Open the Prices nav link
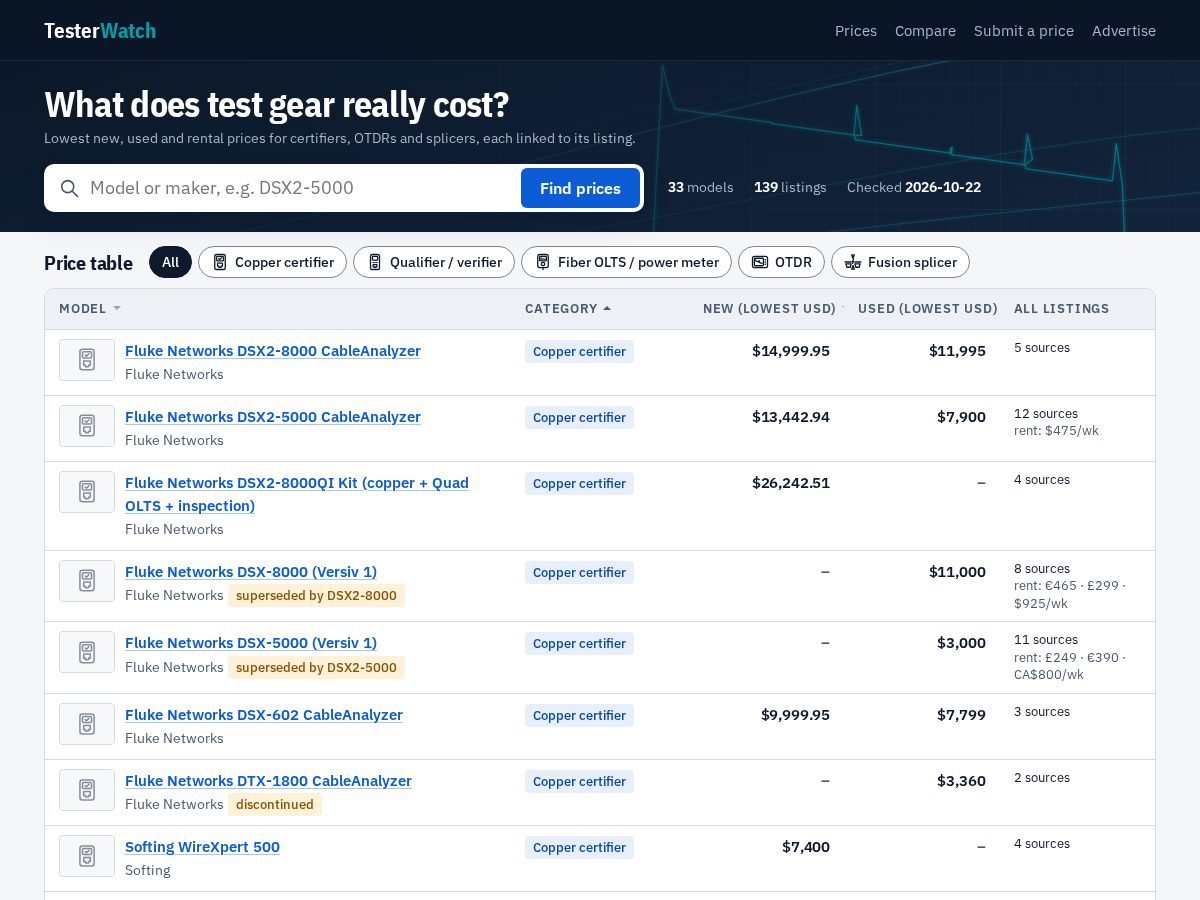The image size is (1200, 900). (x=856, y=31)
